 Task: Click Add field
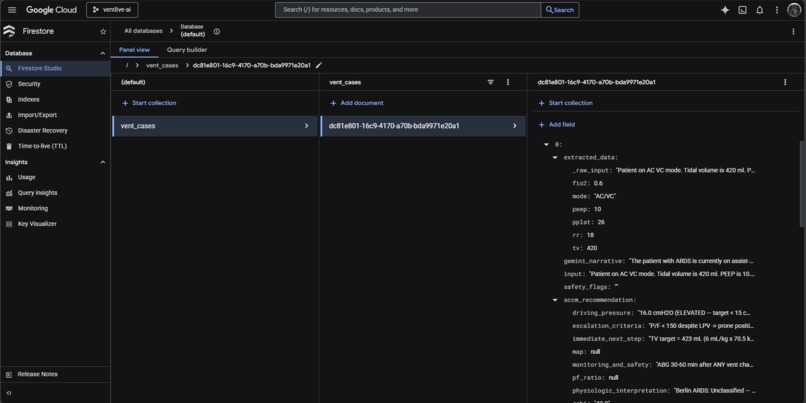557,124
